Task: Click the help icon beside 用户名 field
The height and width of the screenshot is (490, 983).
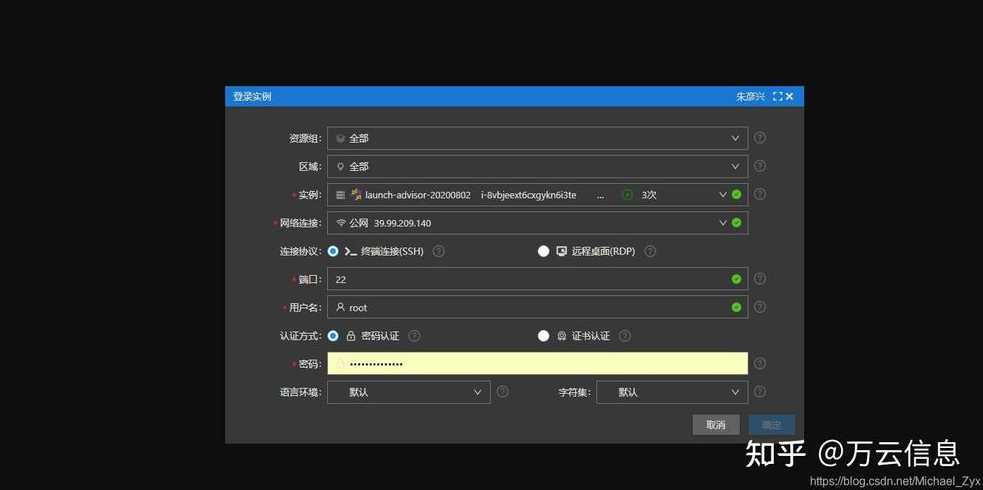Action: (759, 307)
